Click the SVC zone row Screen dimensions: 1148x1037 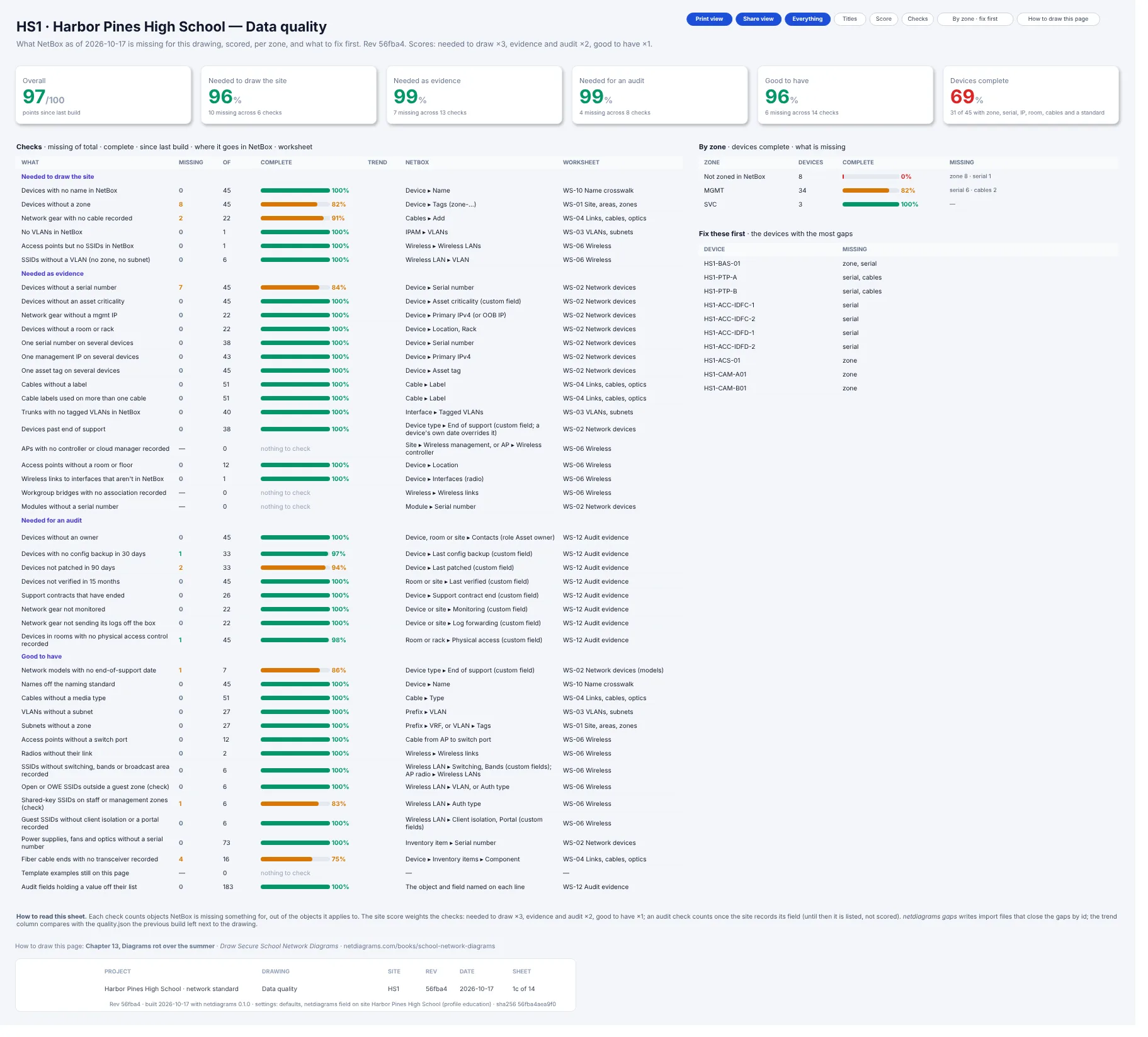tap(909, 205)
